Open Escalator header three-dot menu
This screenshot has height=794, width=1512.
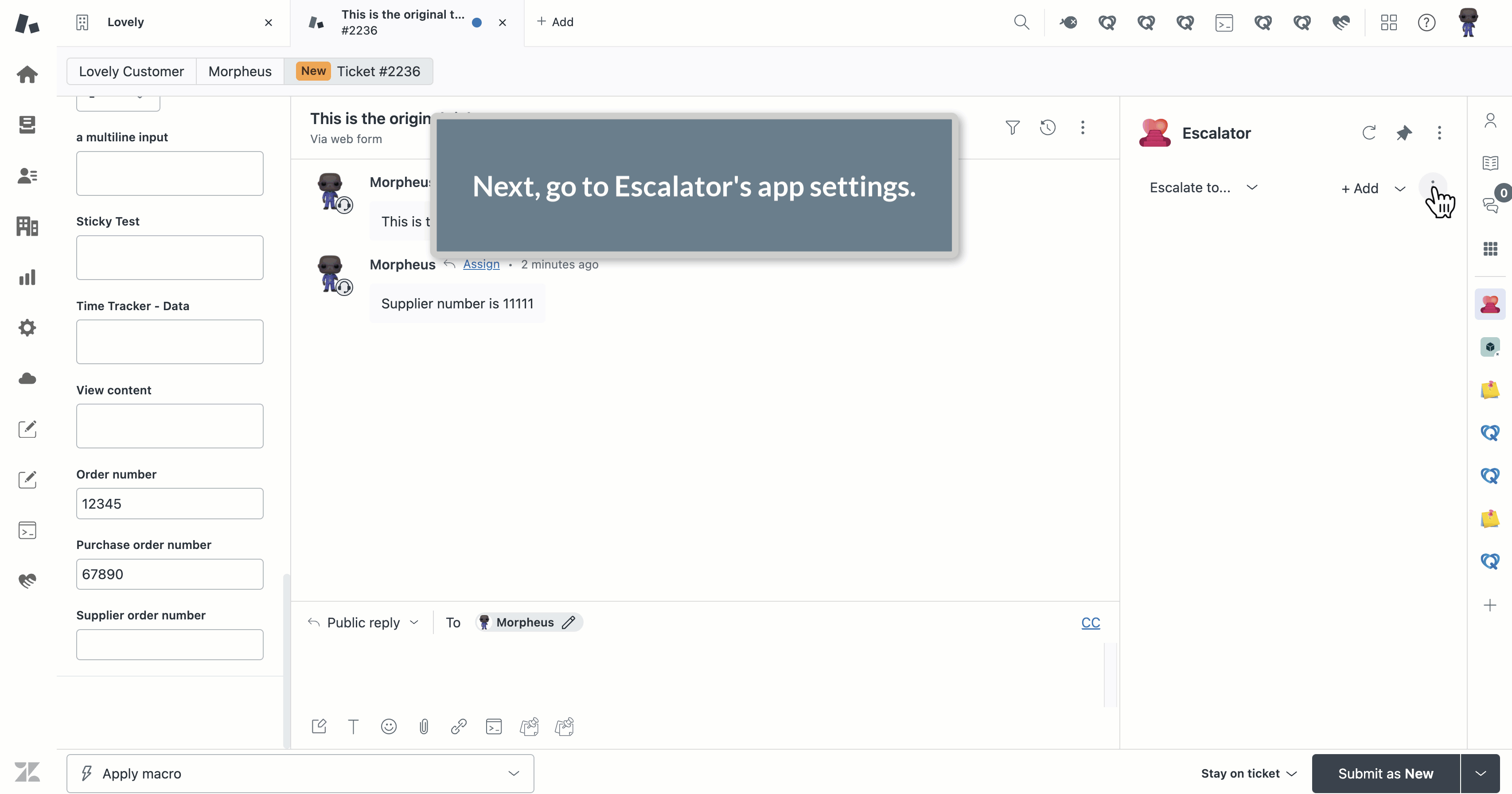point(1439,132)
